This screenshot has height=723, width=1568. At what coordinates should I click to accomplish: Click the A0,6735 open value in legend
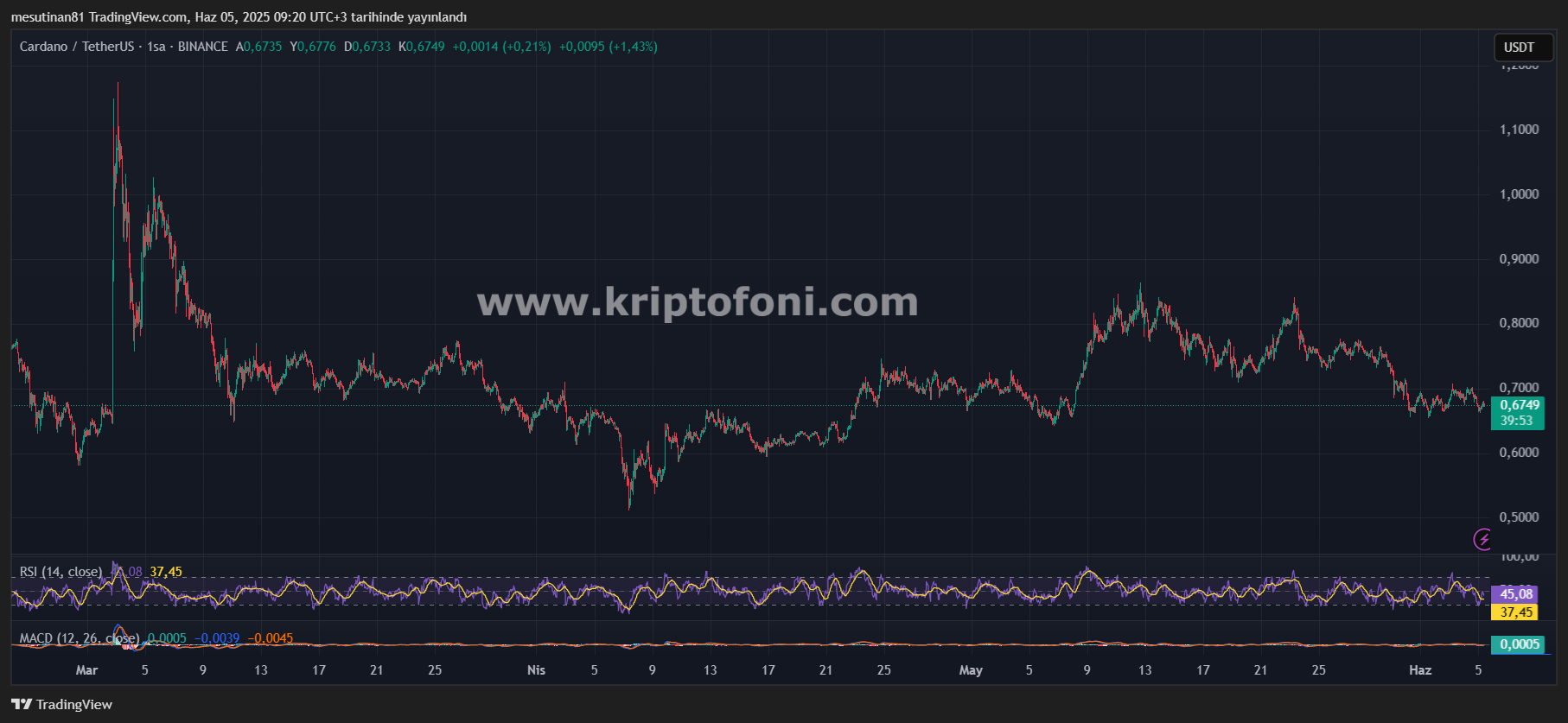259,47
